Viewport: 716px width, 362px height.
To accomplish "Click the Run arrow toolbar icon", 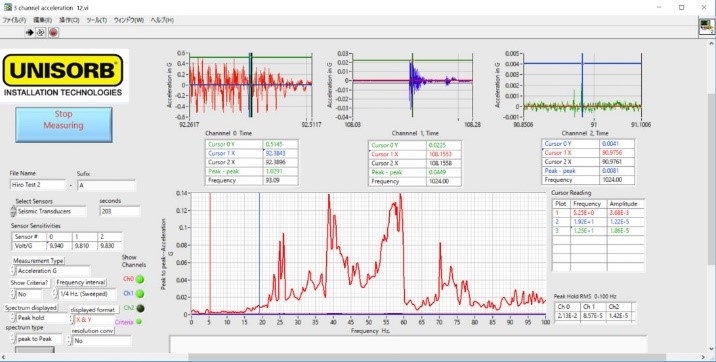I will point(30,32).
